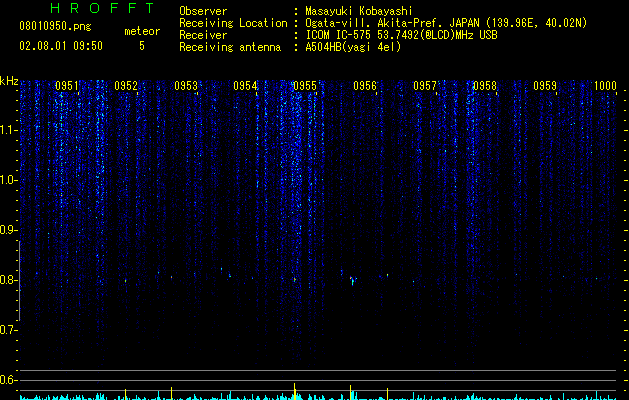Click the 0.7 kHz axis tick label

pos(9,330)
